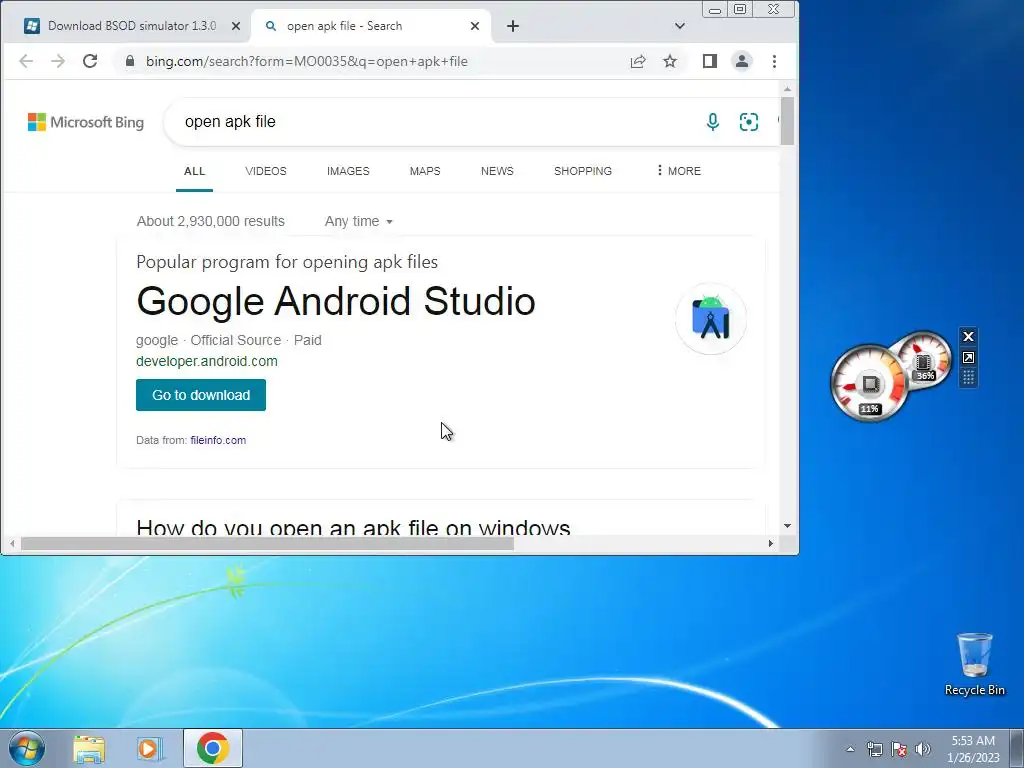
Task: Switch to Download BSOD simulator tab
Action: click(131, 26)
